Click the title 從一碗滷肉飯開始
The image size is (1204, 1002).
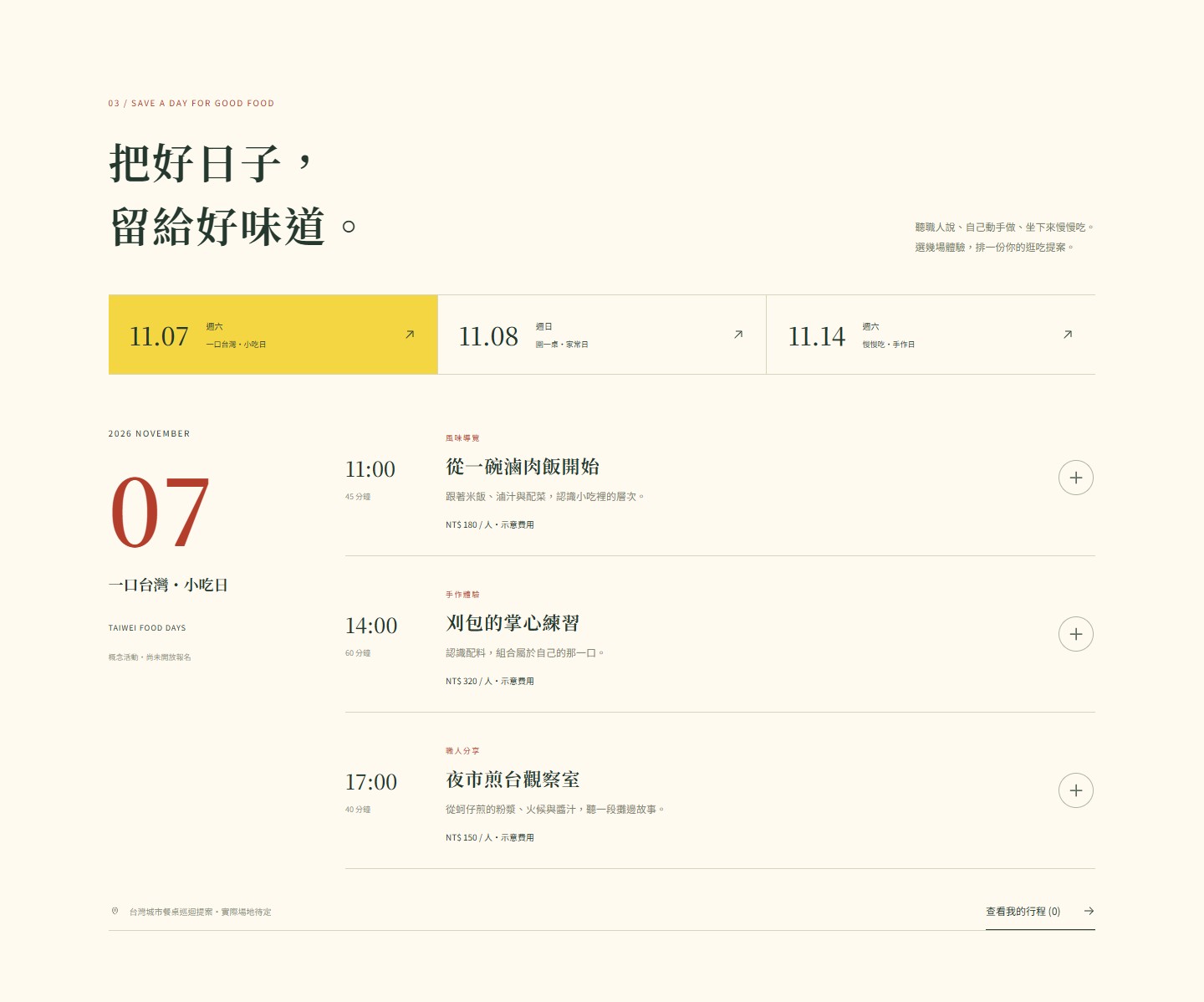523,467
